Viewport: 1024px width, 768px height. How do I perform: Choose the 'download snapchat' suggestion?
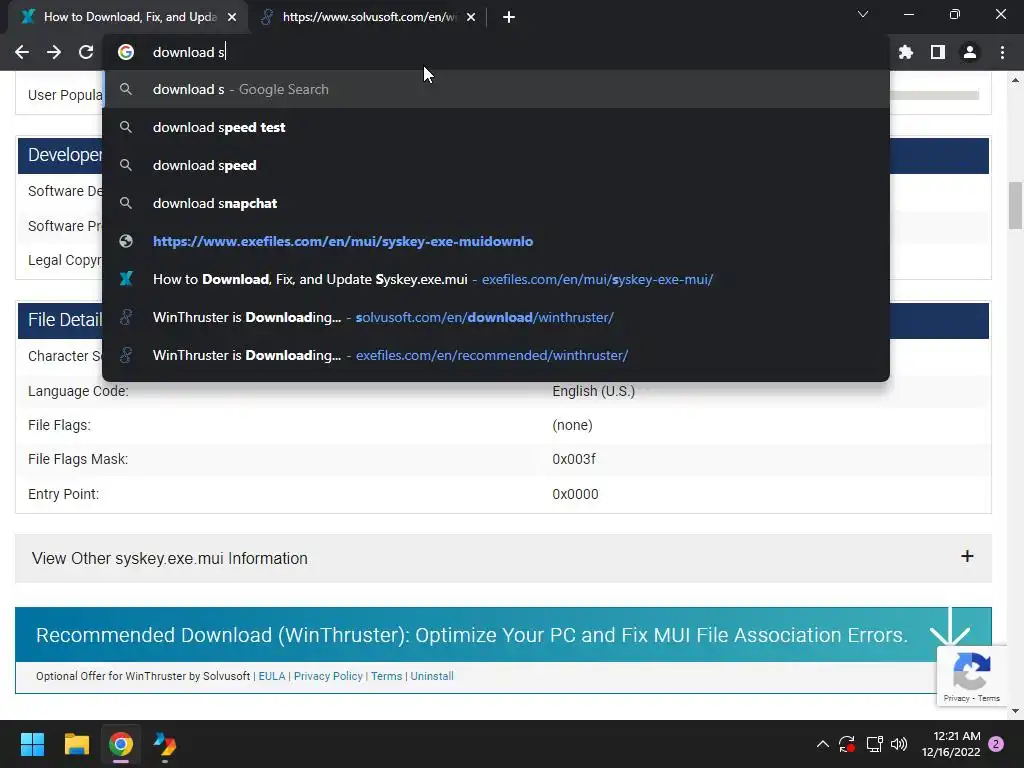[x=496, y=203]
